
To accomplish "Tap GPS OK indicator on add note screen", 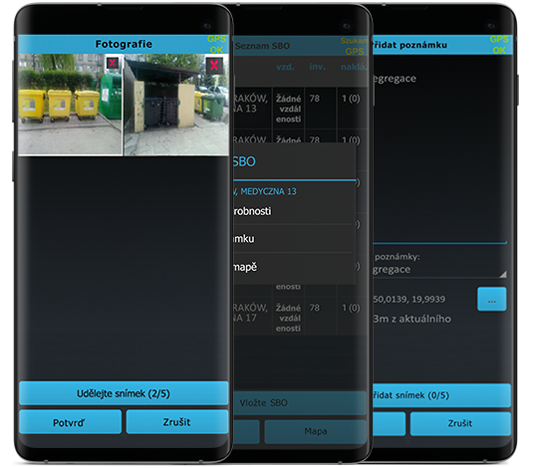I will [499, 45].
